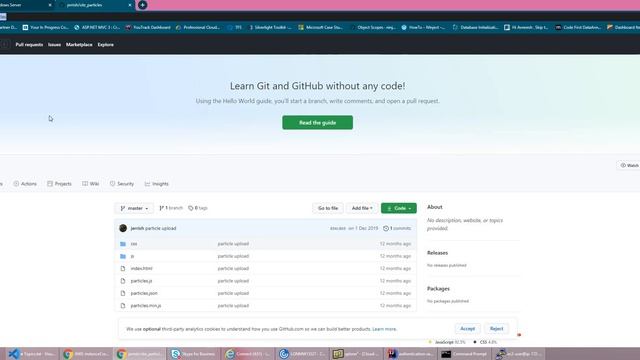This screenshot has width=640, height=360.
Task: Accept the optional analytics cookies
Action: click(x=467, y=329)
